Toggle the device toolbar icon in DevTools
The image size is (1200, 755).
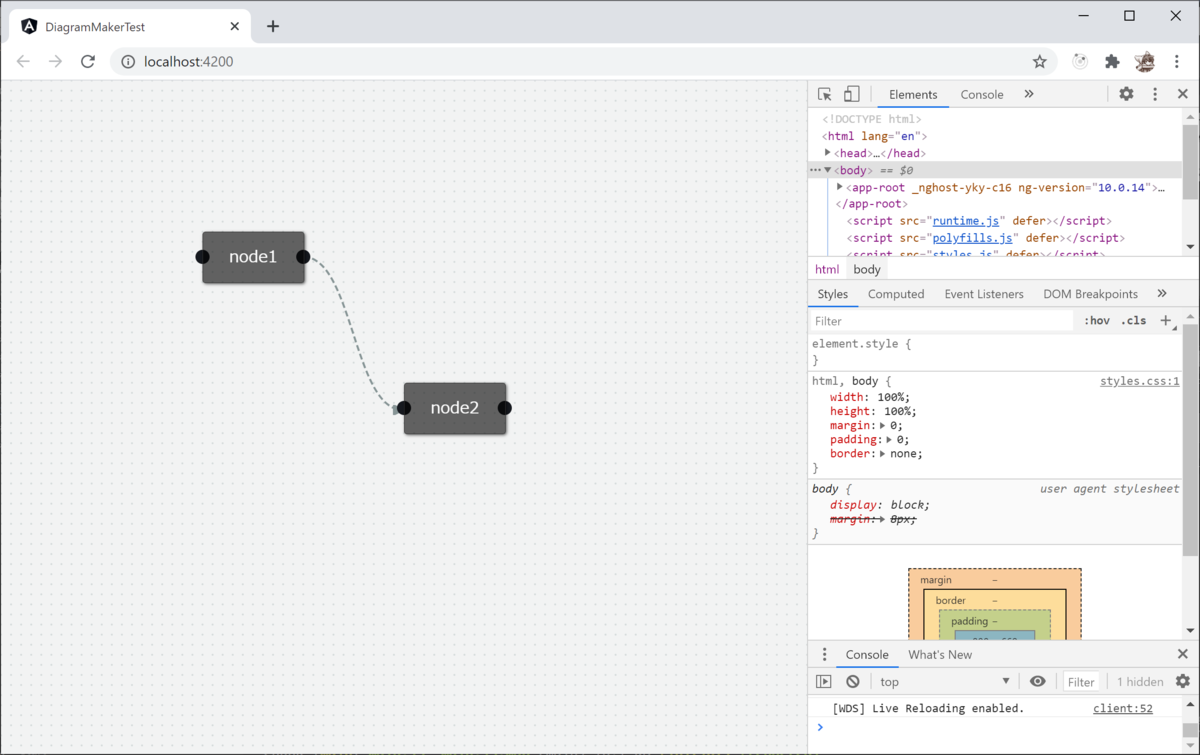tap(851, 94)
